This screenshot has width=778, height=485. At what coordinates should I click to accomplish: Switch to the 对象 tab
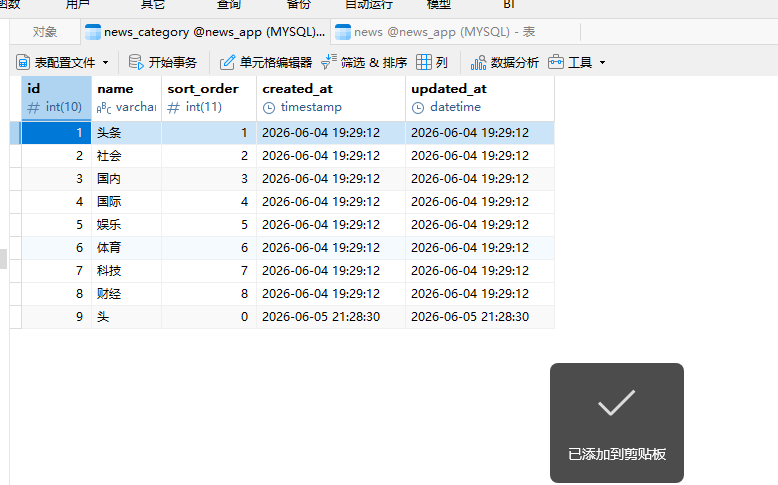tap(45, 32)
